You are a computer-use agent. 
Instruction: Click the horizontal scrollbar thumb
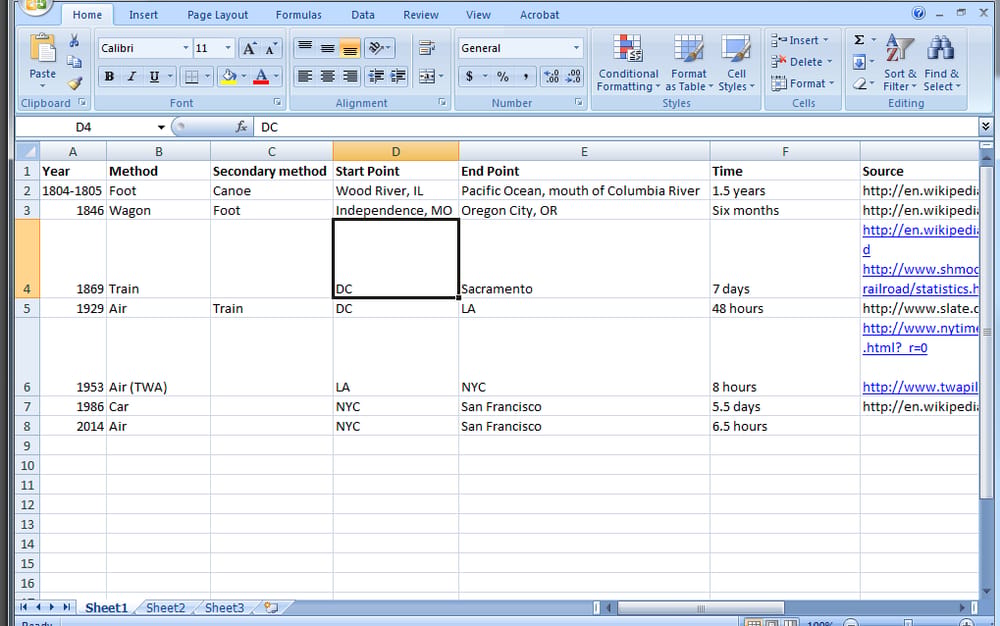pos(700,608)
